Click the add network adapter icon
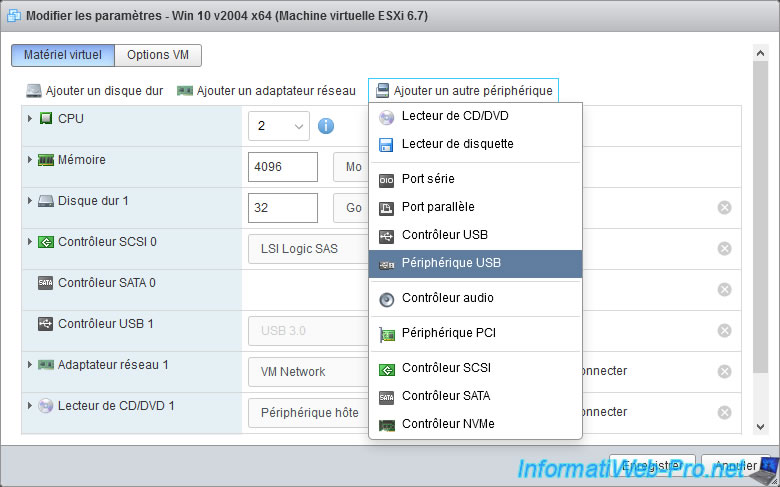 [x=185, y=91]
